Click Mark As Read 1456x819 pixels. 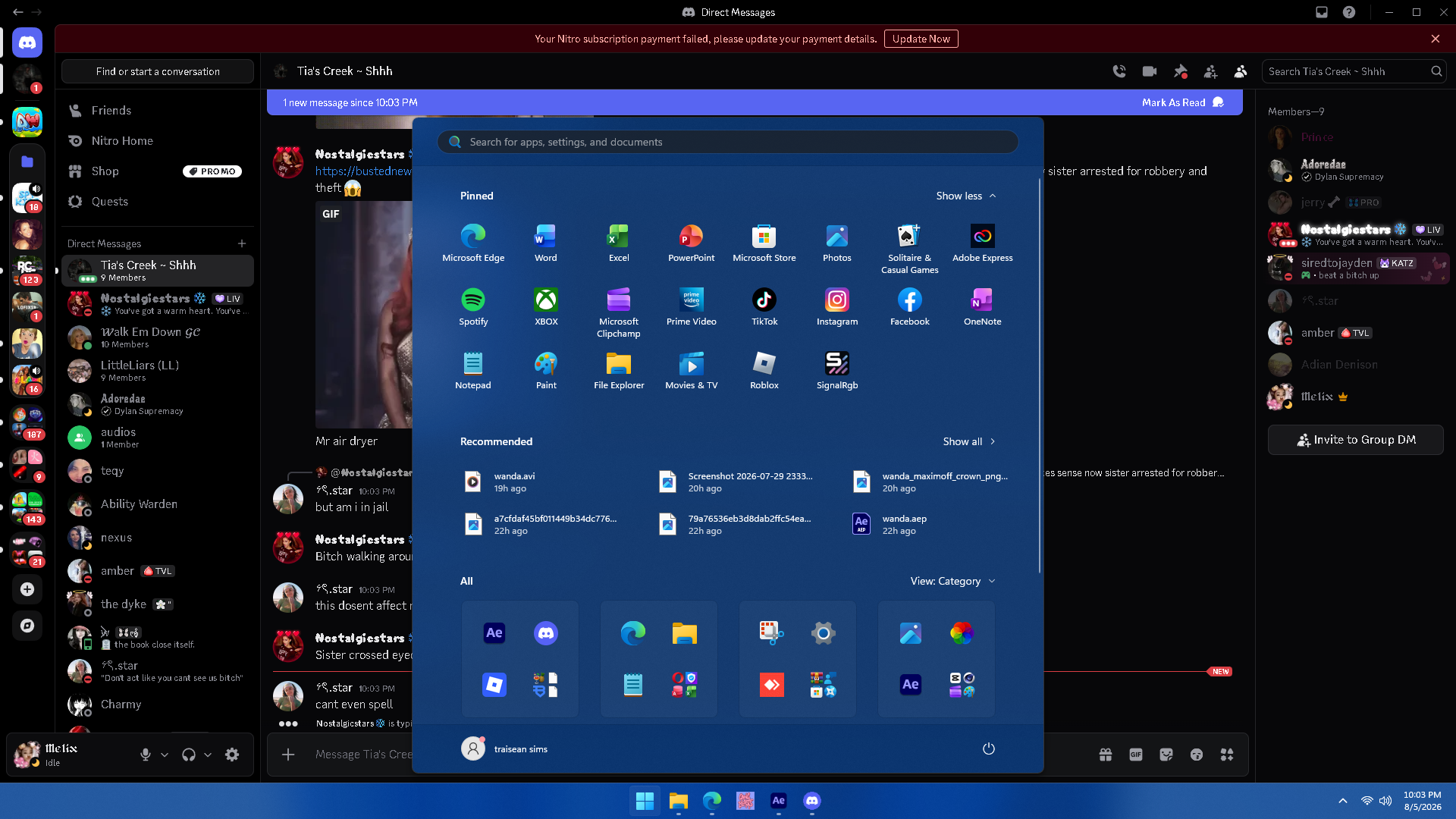tap(1183, 102)
